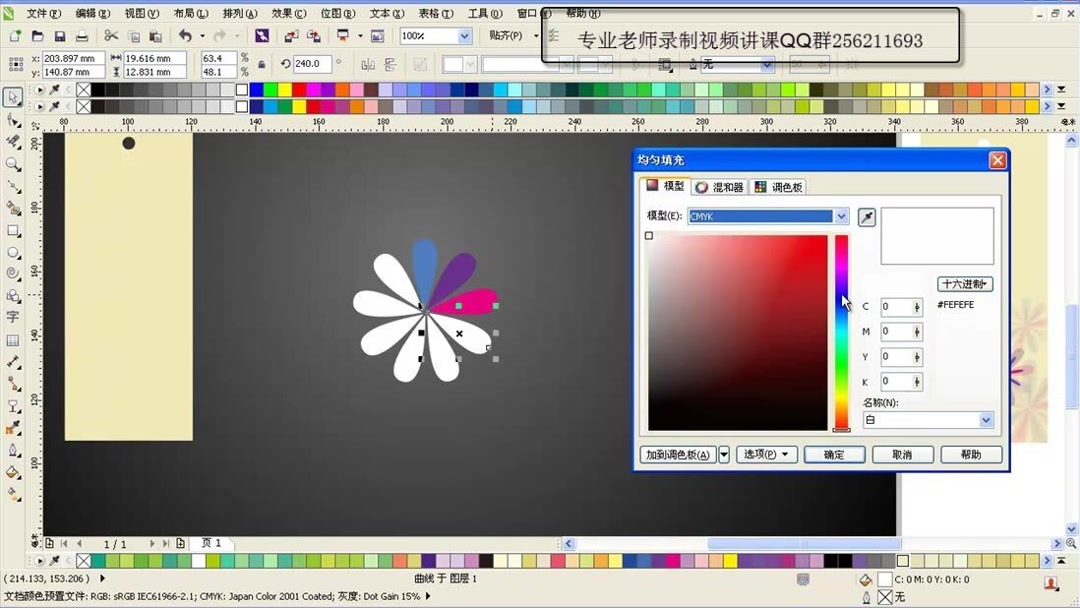Image resolution: width=1080 pixels, height=608 pixels.
Task: Click the 确定 confirm button
Action: [x=835, y=454]
